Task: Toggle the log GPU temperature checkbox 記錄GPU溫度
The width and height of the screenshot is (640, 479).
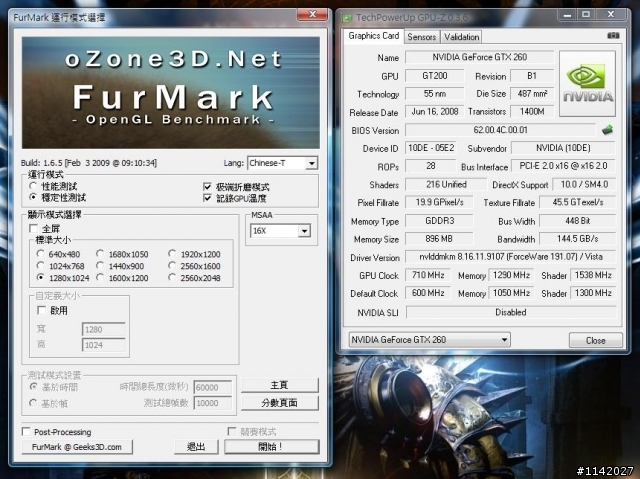Action: pos(207,198)
